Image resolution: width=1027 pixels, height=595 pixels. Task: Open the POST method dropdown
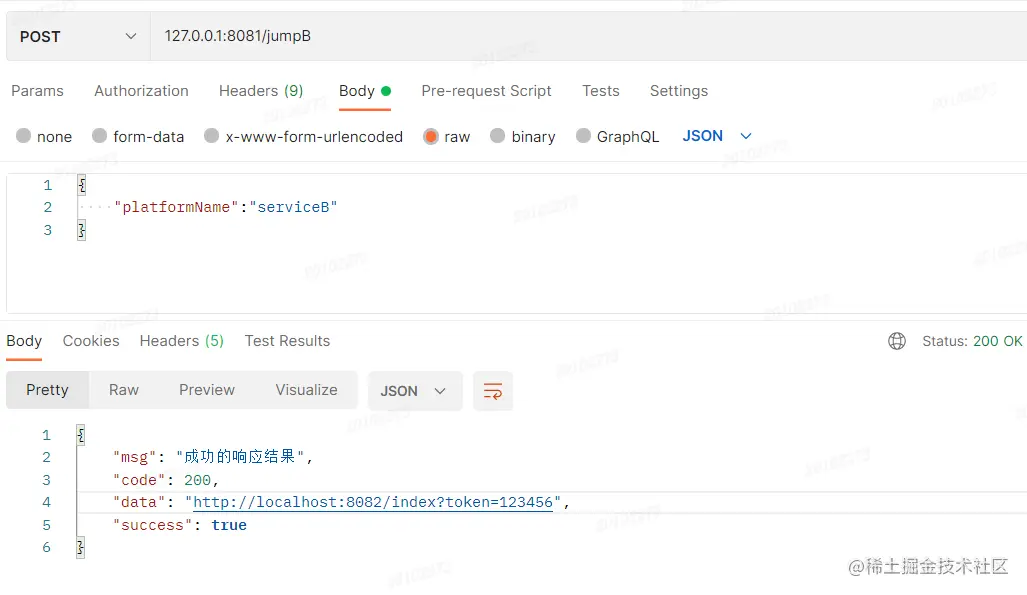click(x=78, y=37)
